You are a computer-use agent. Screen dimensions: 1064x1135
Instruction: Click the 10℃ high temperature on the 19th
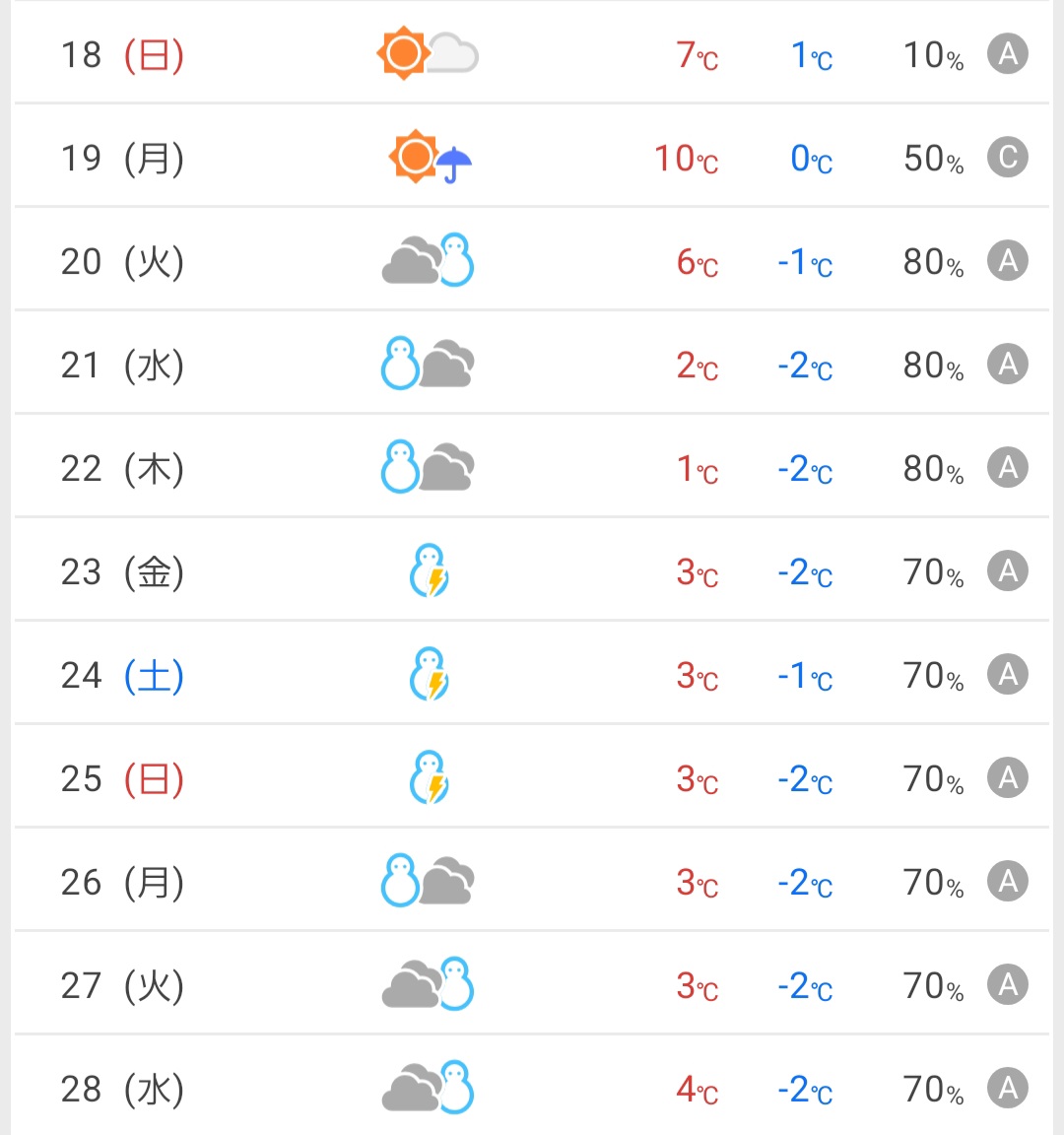click(687, 159)
